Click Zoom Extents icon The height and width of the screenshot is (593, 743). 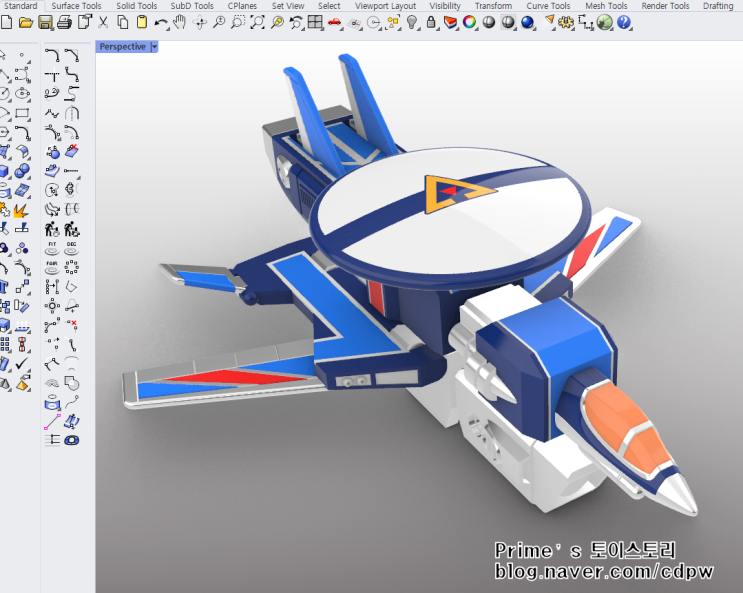257,22
